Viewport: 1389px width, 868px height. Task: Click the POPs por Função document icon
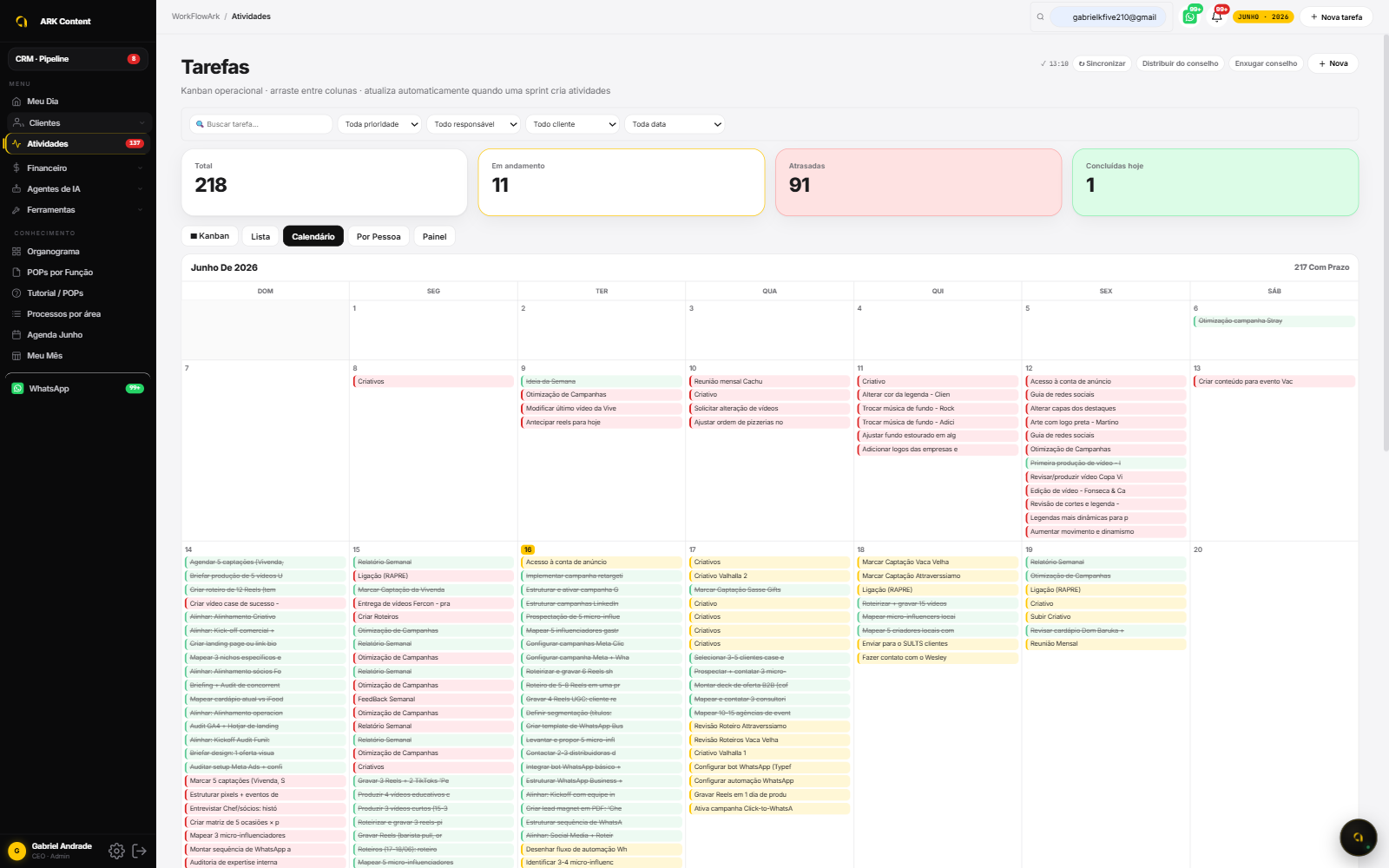[x=16, y=273]
